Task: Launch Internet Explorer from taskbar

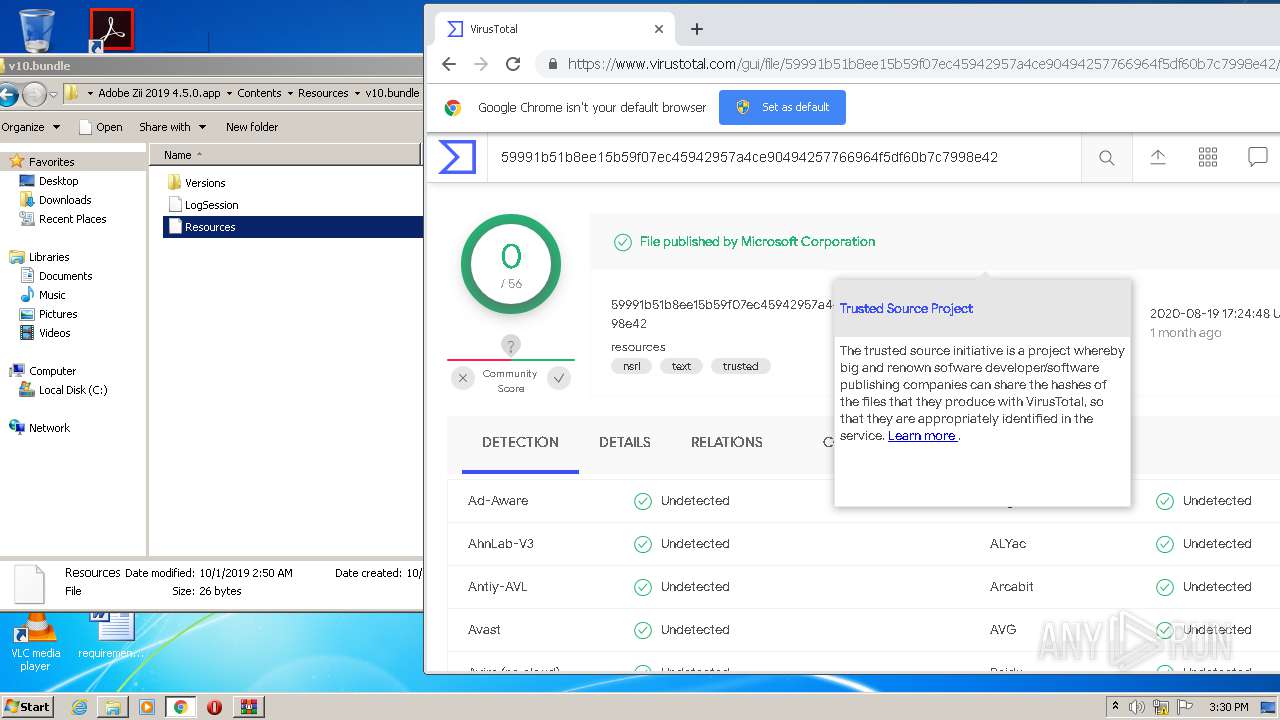Action: tap(79, 706)
